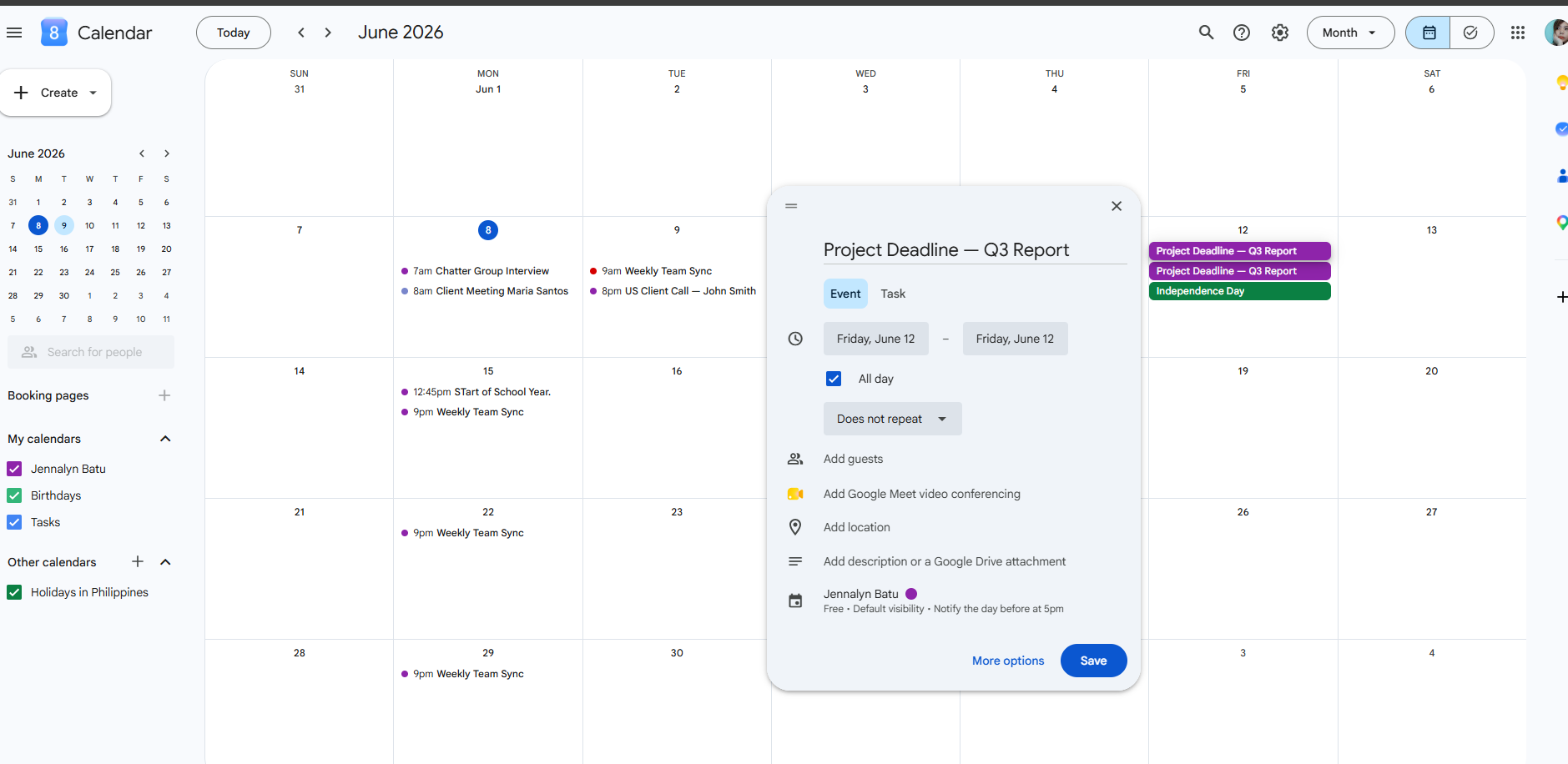The image size is (1568, 764).
Task: Open the Month view dropdown
Action: [1350, 33]
